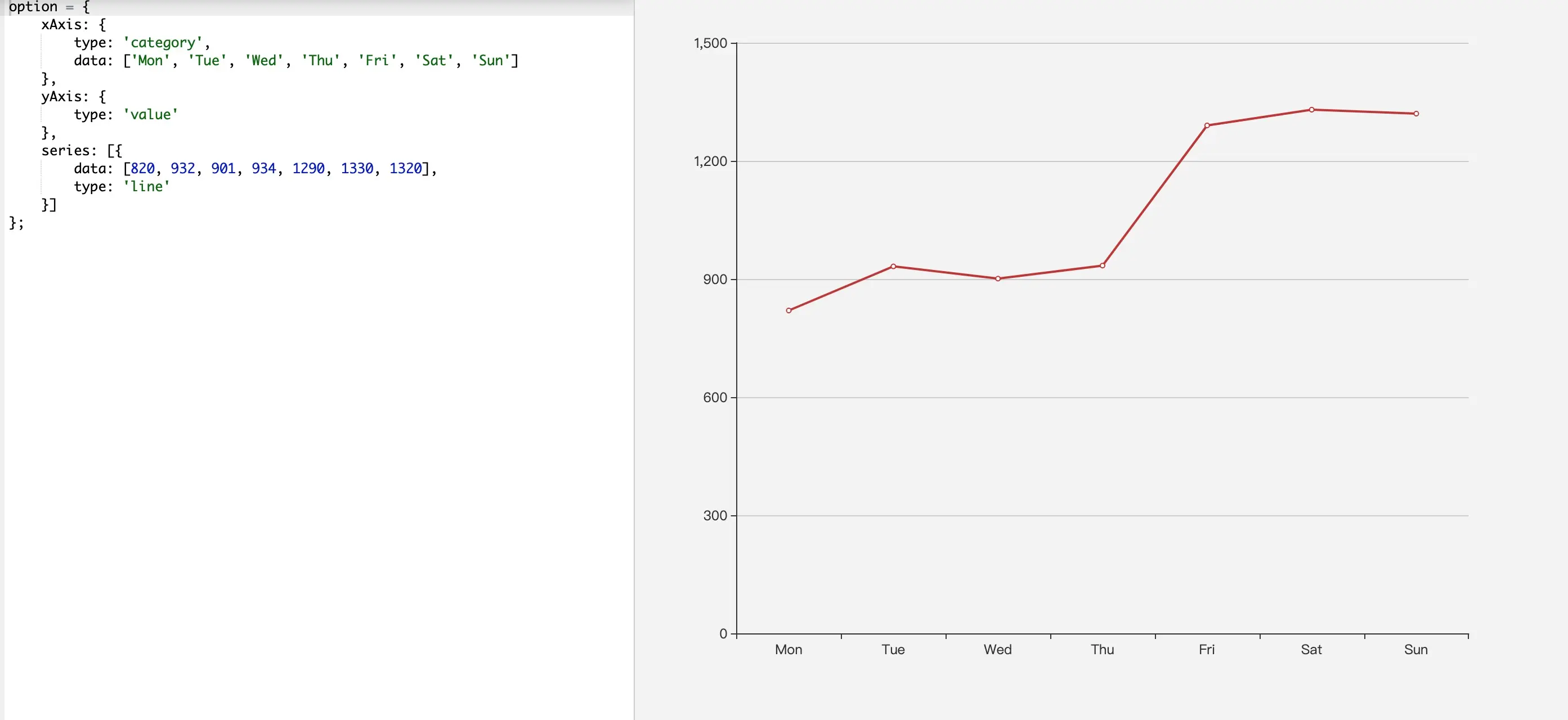Click the 'Sun' x-axis label
The image size is (1568, 720).
coord(1416,650)
